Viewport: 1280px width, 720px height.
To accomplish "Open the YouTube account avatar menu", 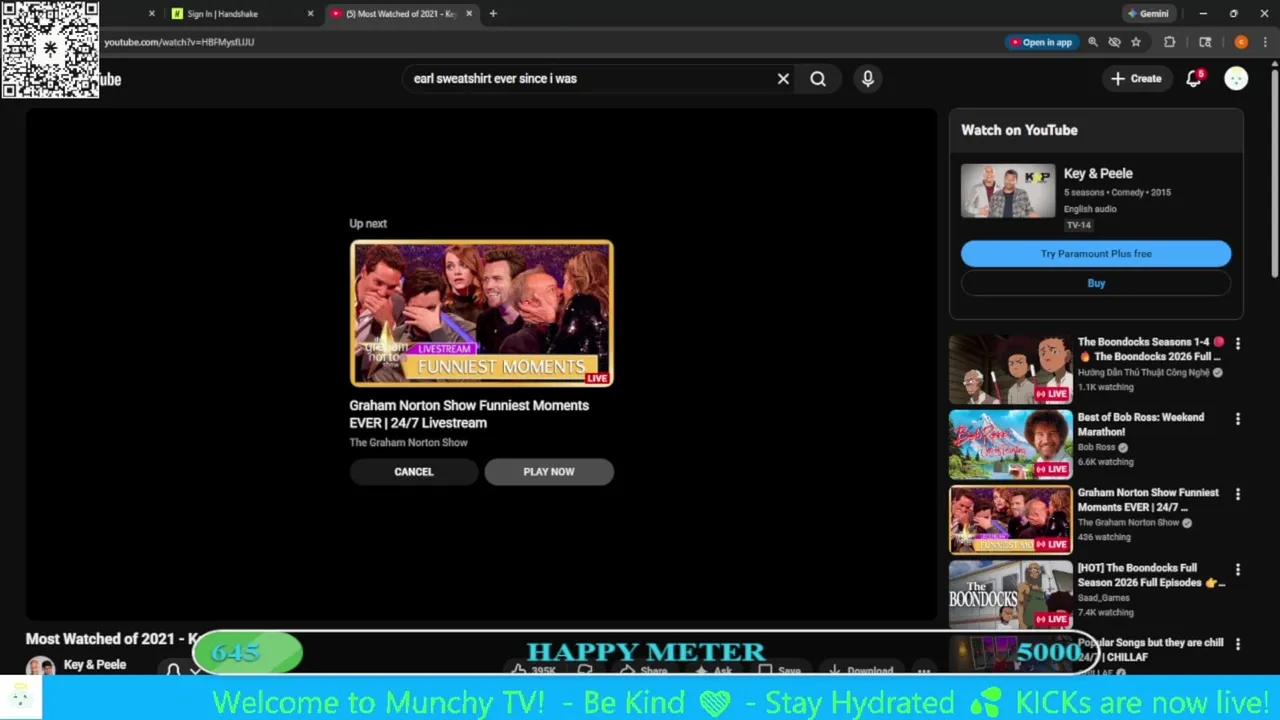I will (x=1236, y=79).
